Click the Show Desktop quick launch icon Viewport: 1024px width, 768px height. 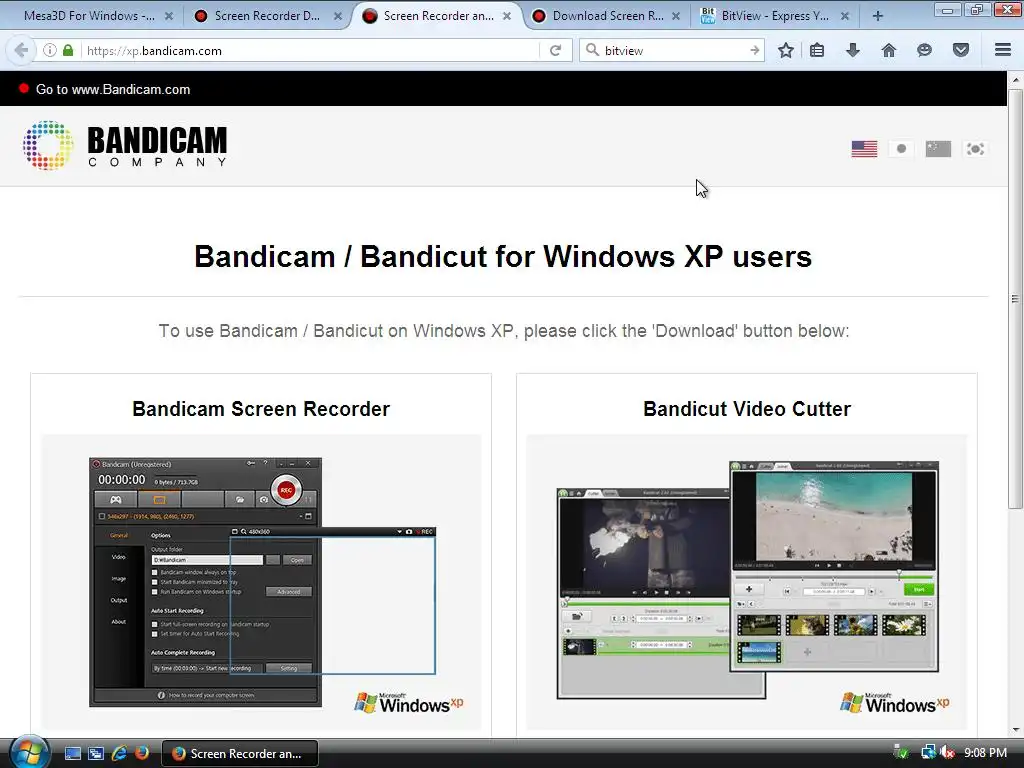coord(72,754)
